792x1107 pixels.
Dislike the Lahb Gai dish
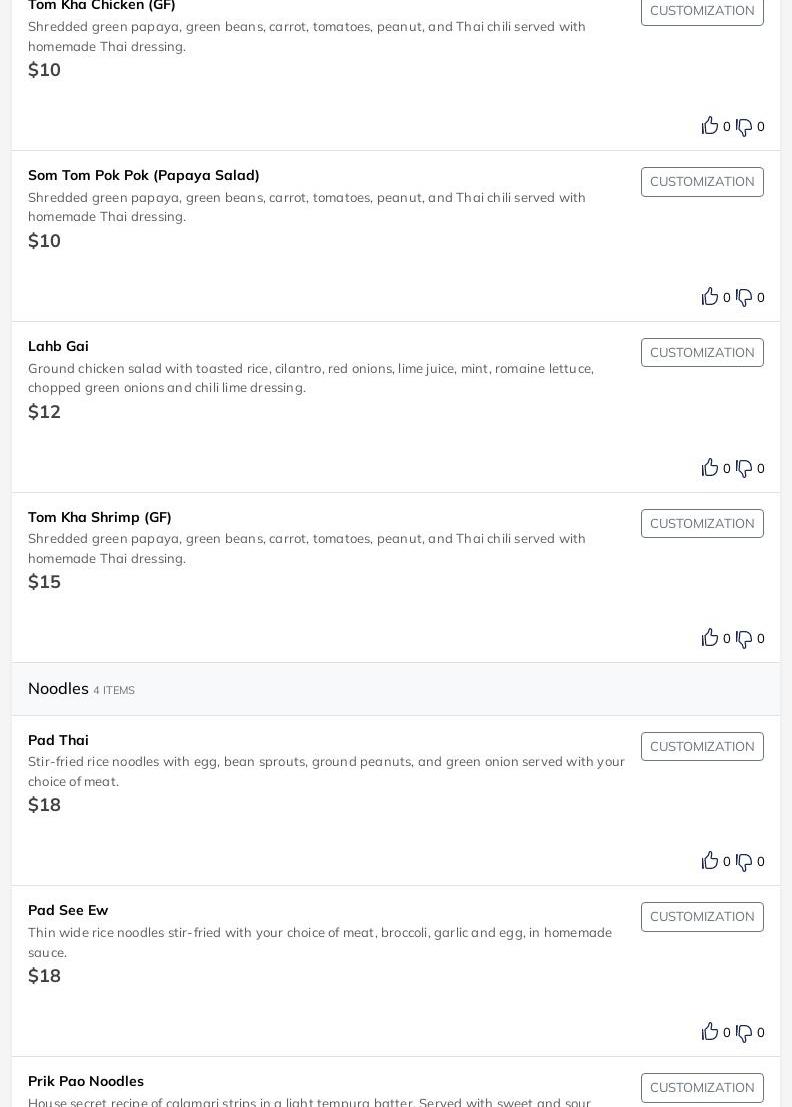[x=744, y=468]
